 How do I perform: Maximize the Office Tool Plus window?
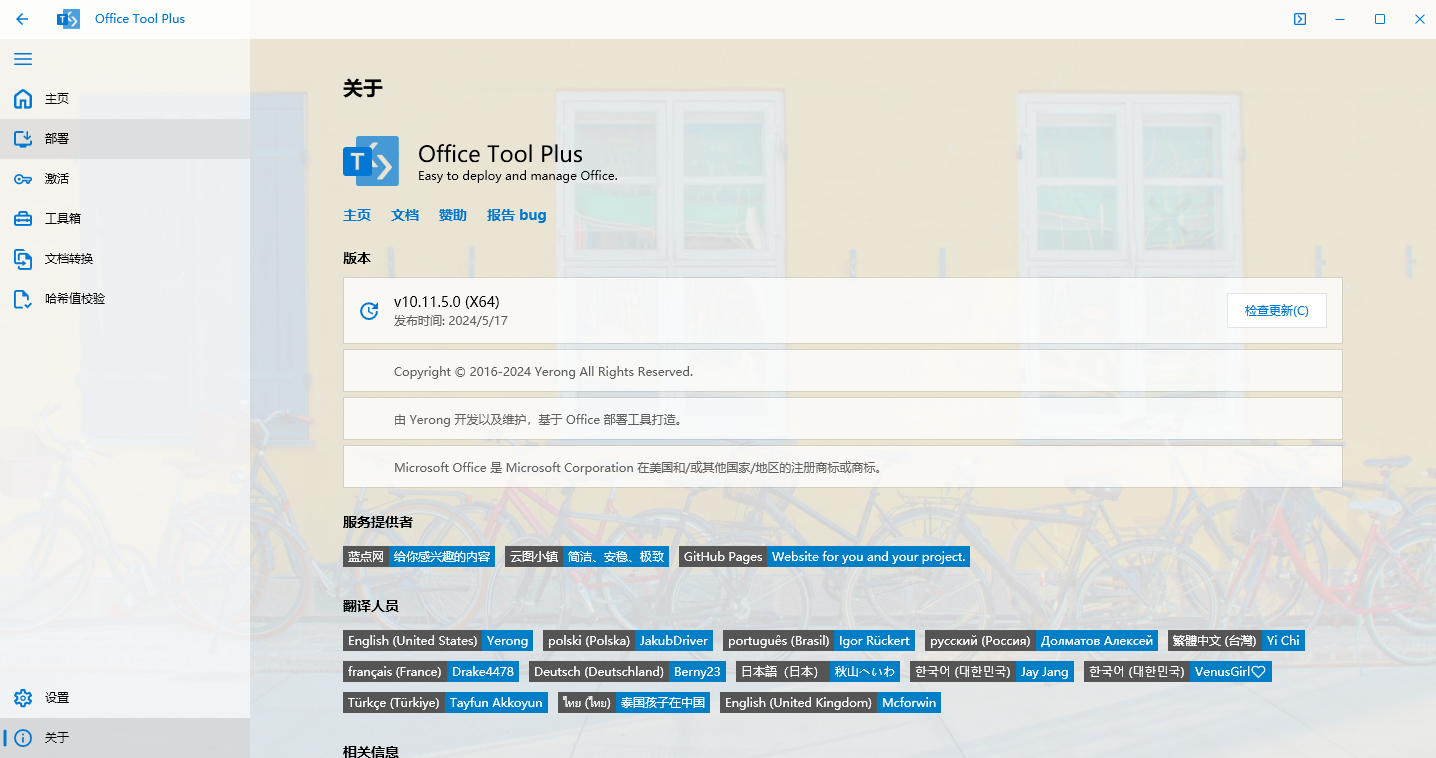(1380, 19)
